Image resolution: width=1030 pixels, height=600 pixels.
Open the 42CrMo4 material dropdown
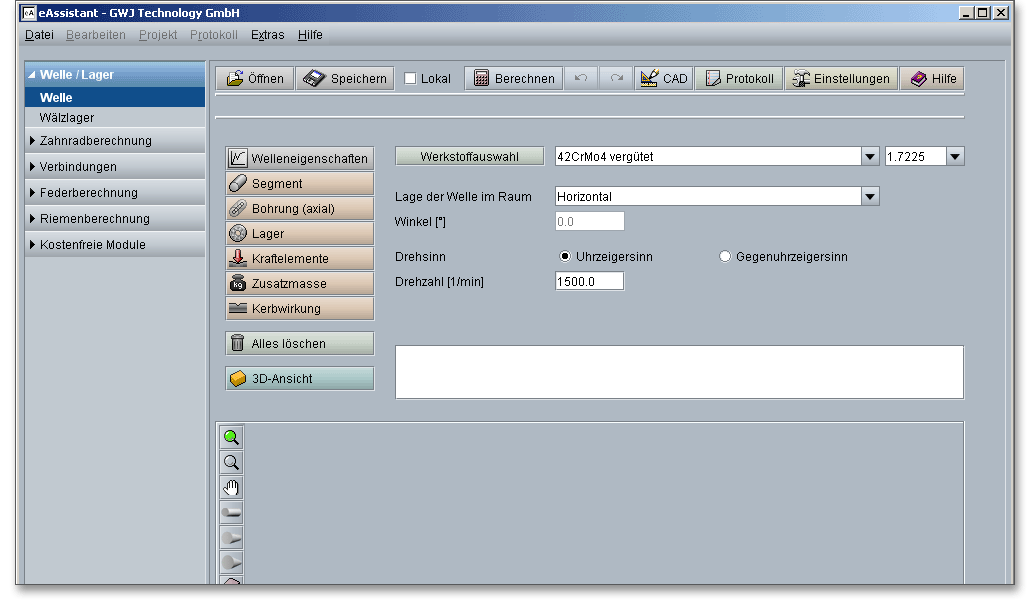point(869,156)
